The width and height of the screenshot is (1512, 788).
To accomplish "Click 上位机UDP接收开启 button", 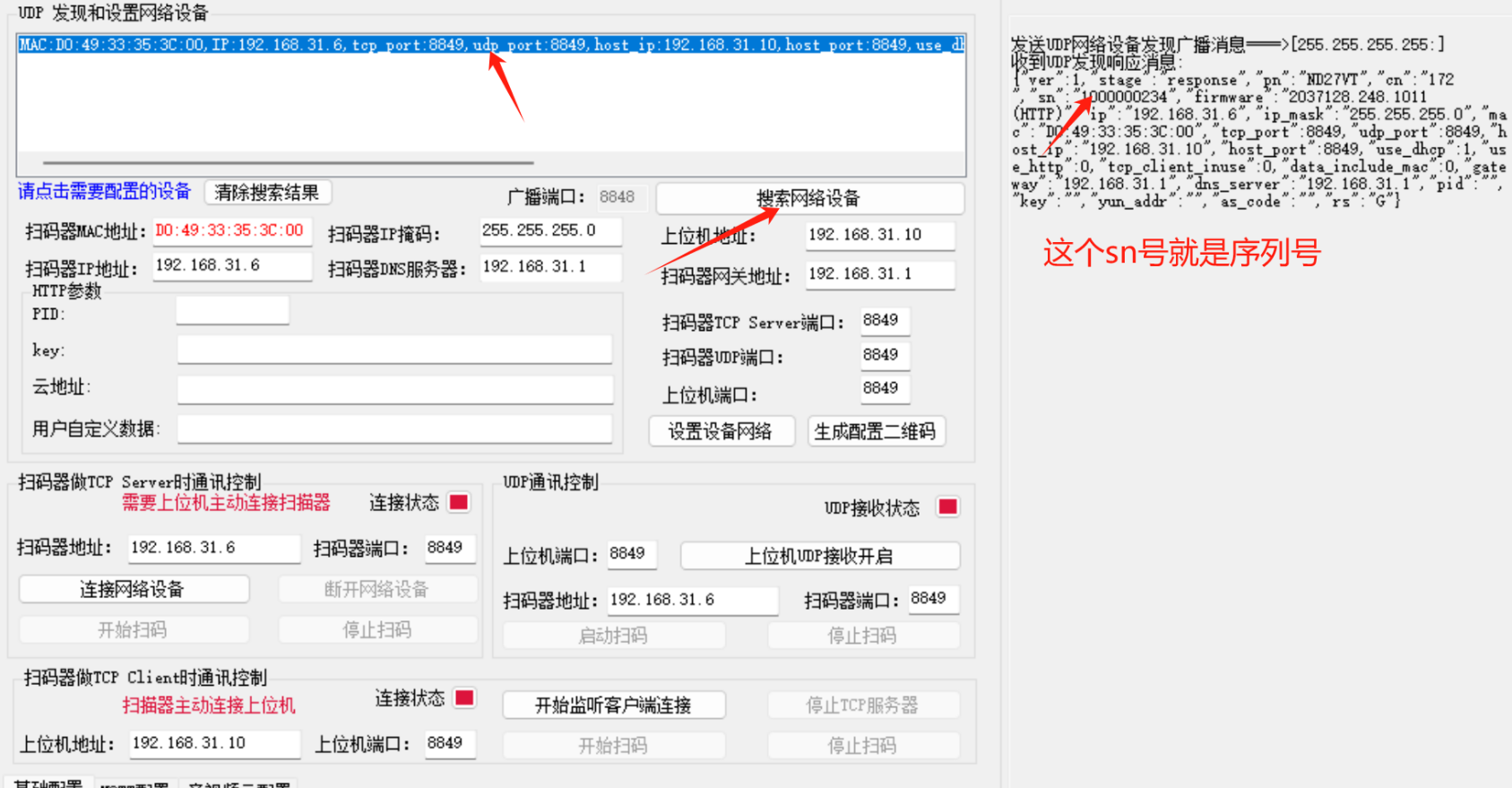I will 819,556.
